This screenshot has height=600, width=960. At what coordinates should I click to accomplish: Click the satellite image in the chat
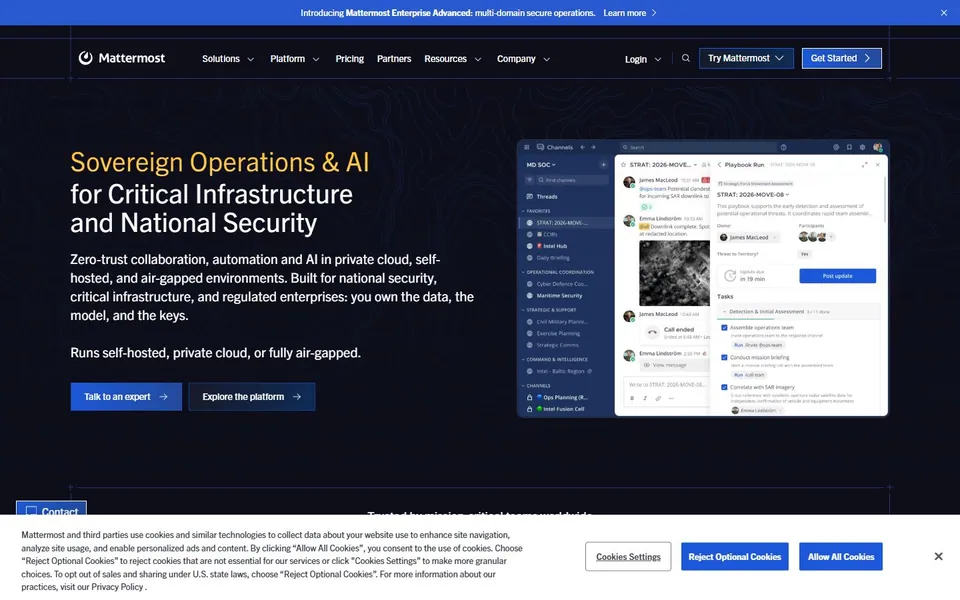tap(674, 273)
